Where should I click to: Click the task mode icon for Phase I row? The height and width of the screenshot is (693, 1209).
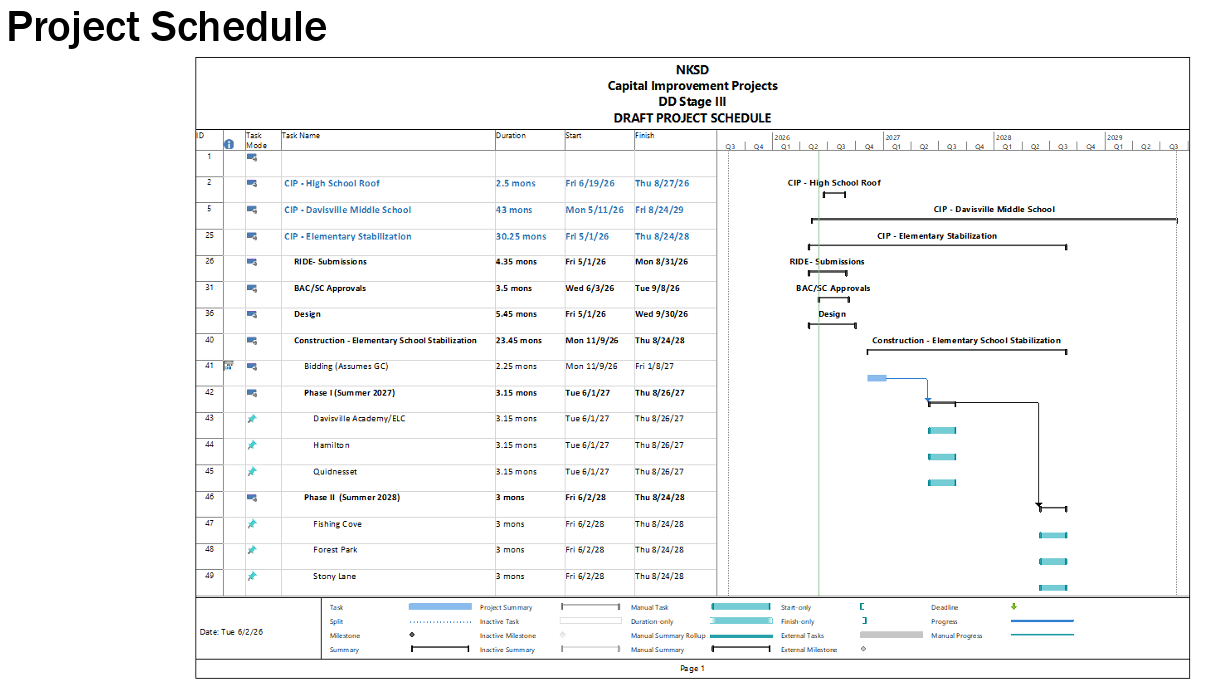[x=252, y=393]
